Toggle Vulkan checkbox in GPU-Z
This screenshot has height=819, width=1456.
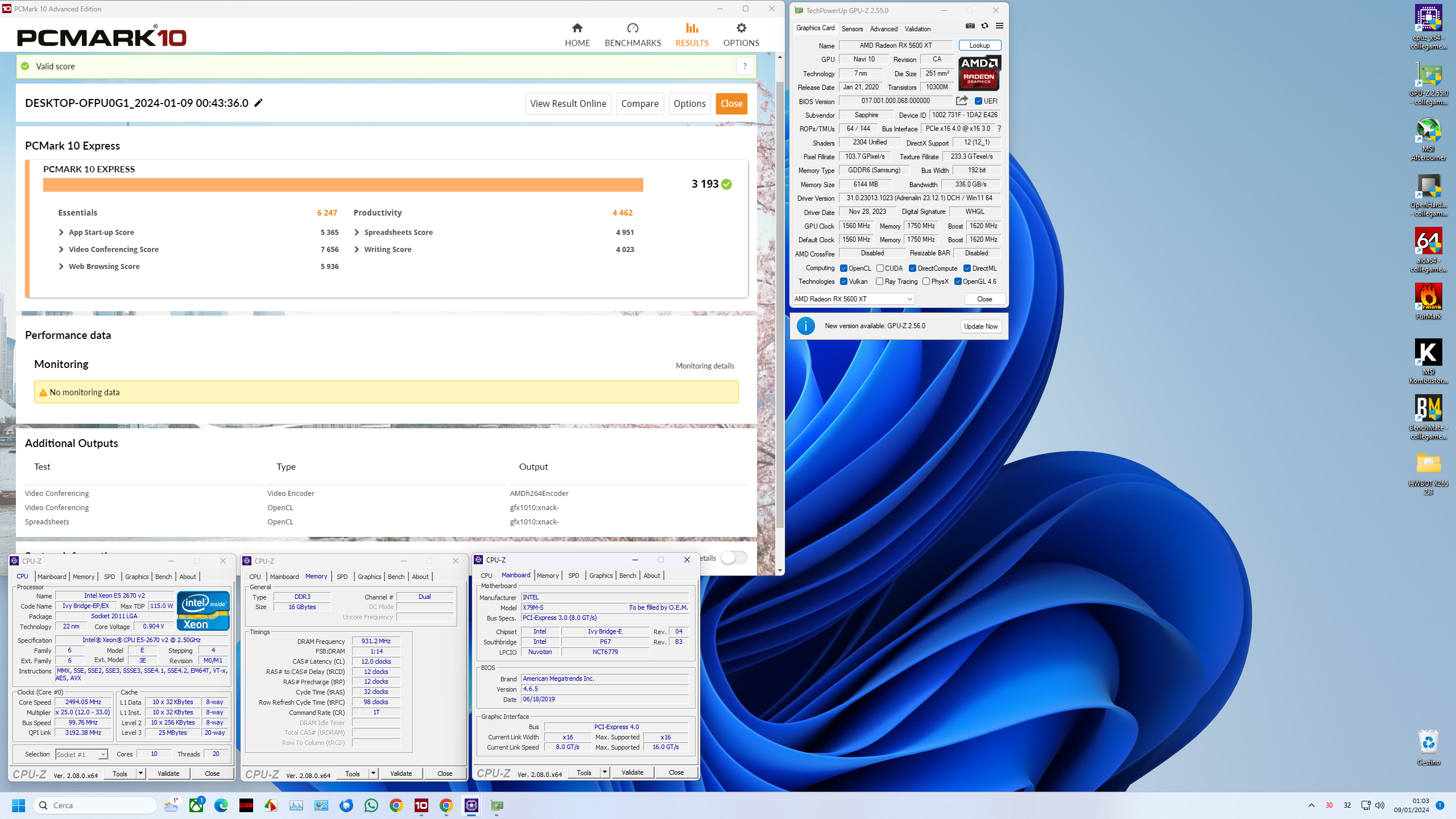pos(843,282)
